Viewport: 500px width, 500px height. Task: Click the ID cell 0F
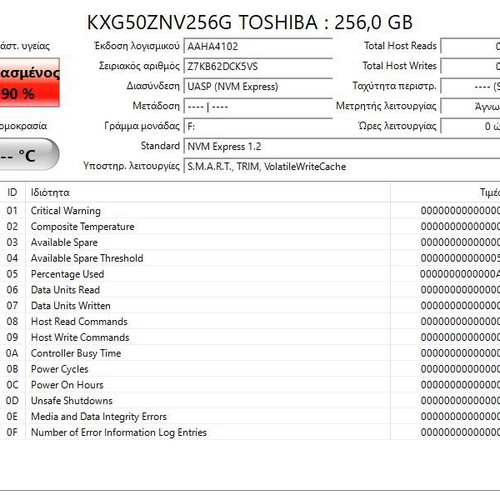(12, 432)
